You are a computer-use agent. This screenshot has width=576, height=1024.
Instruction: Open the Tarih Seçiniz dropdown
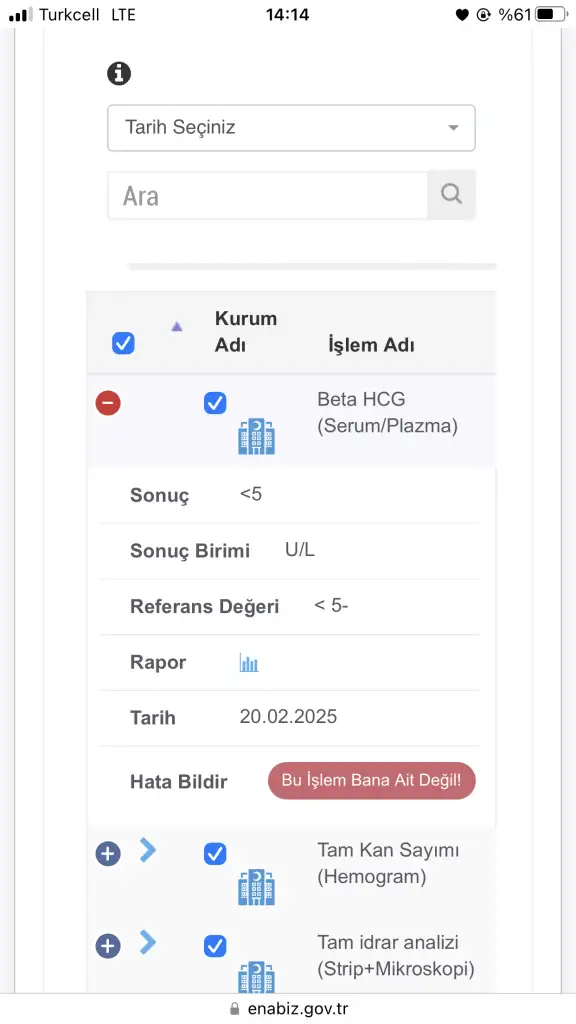pyautogui.click(x=291, y=127)
